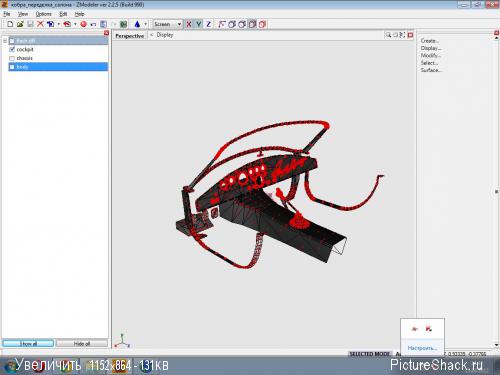The width and height of the screenshot is (500, 375).
Task: Expand the Surface... command group
Action: (431, 70)
